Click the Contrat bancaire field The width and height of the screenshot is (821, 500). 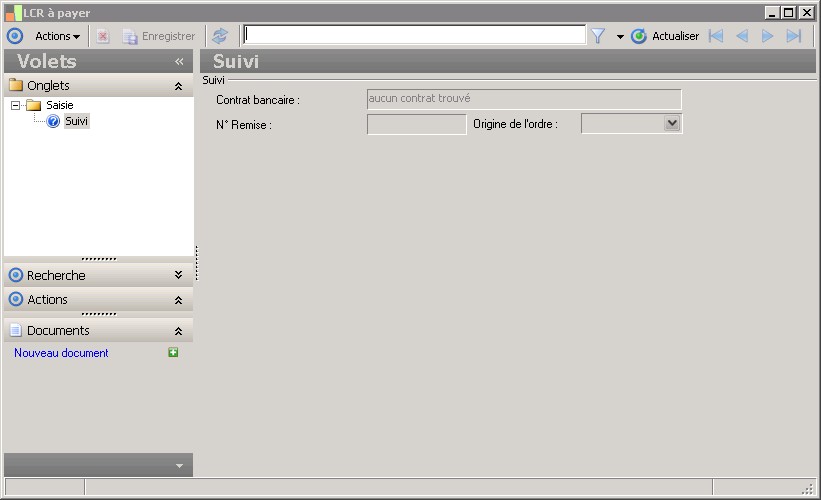point(524,99)
